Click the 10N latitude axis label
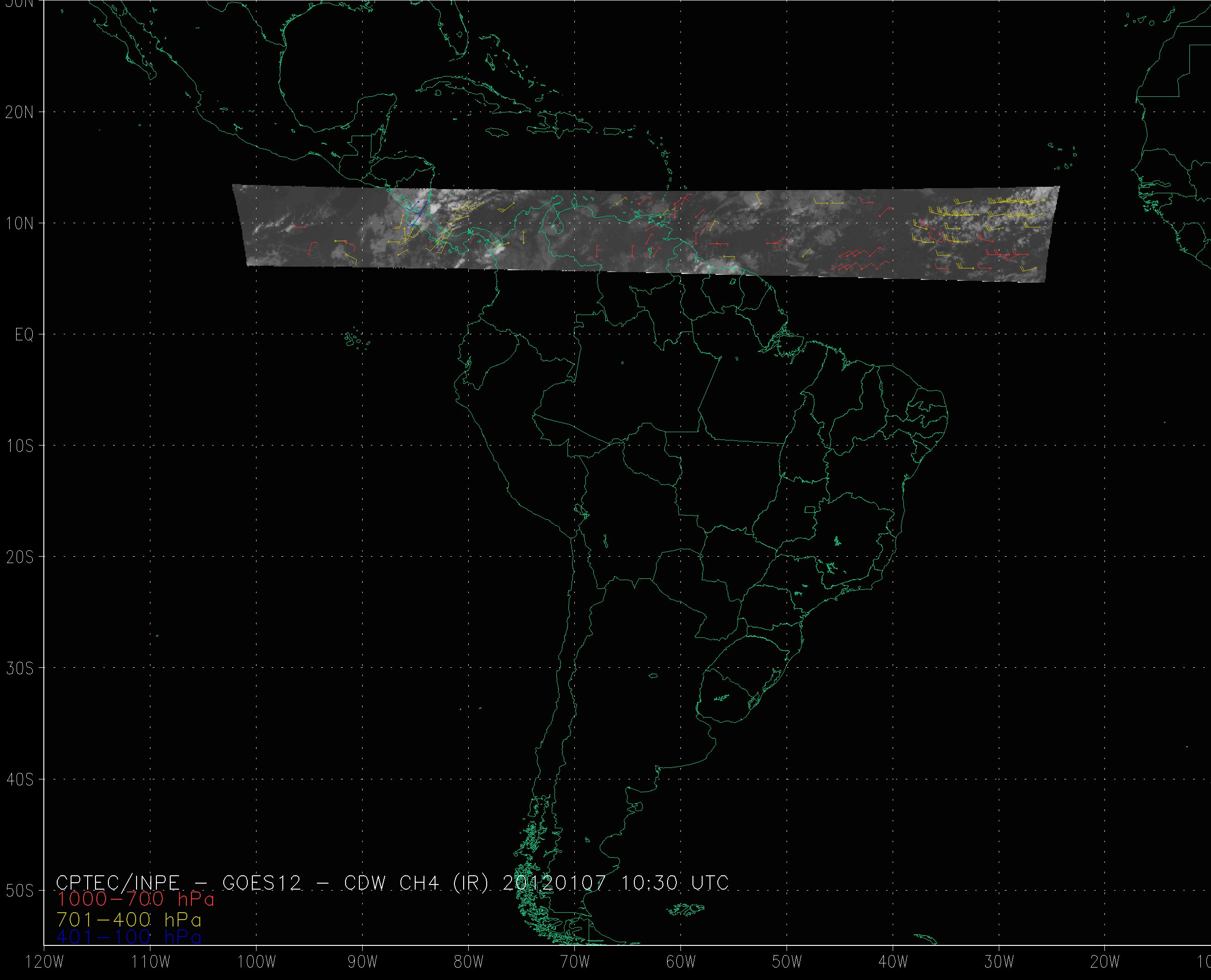The image size is (1211, 980). (x=20, y=224)
